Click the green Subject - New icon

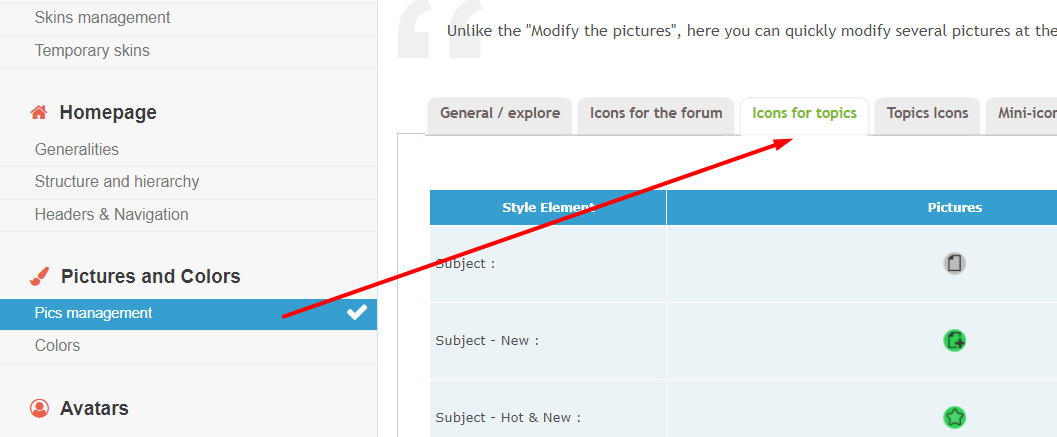(954, 341)
